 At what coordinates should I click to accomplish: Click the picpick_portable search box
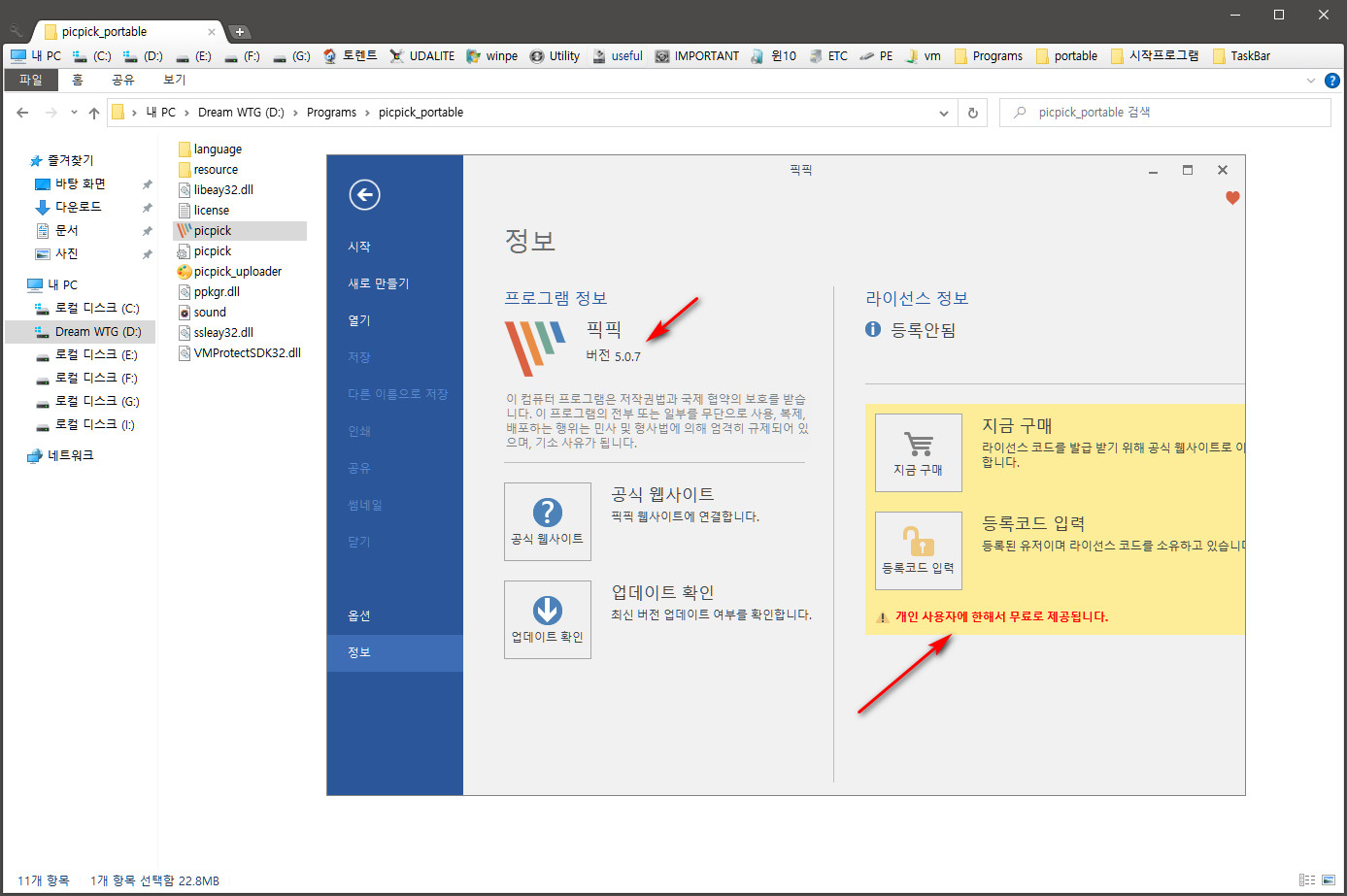pyautogui.click(x=1165, y=113)
